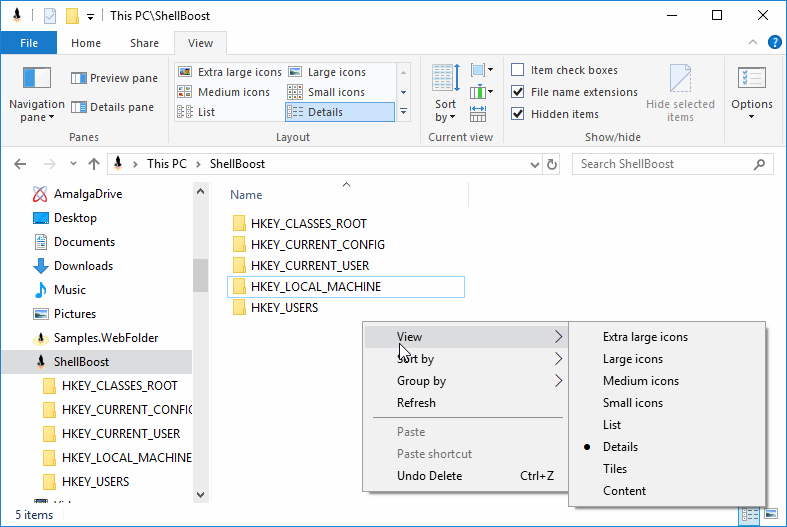Select Tiles in context submenu

click(667, 469)
